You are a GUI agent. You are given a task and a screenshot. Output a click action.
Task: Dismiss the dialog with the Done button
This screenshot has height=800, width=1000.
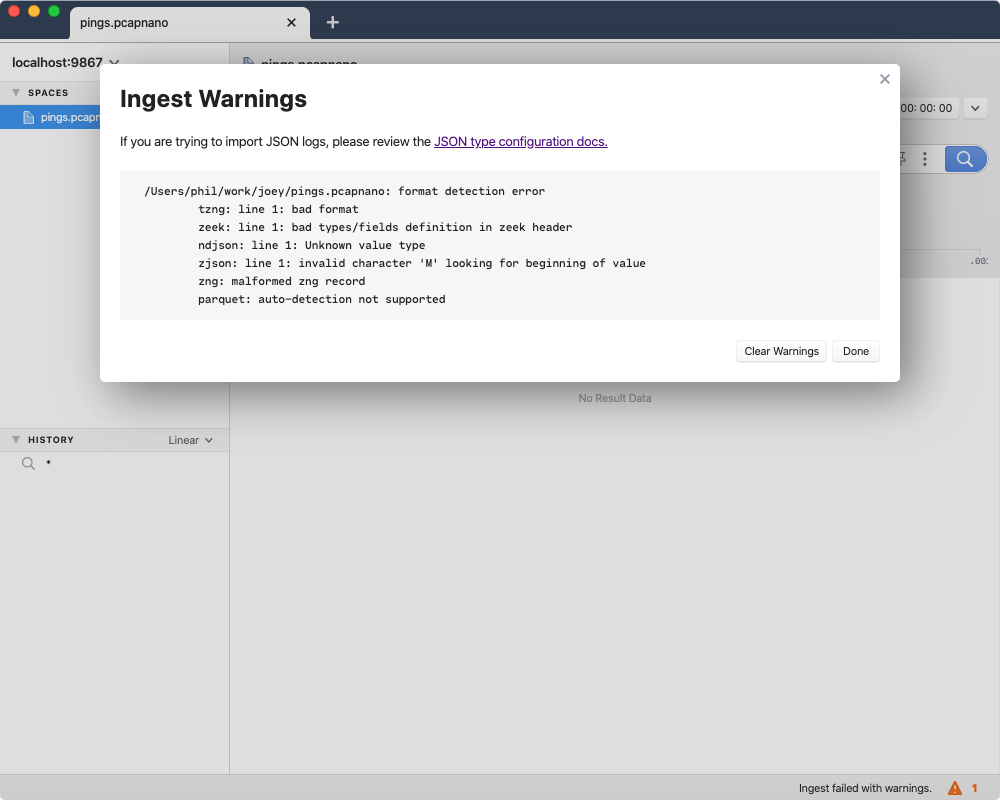[x=855, y=351]
